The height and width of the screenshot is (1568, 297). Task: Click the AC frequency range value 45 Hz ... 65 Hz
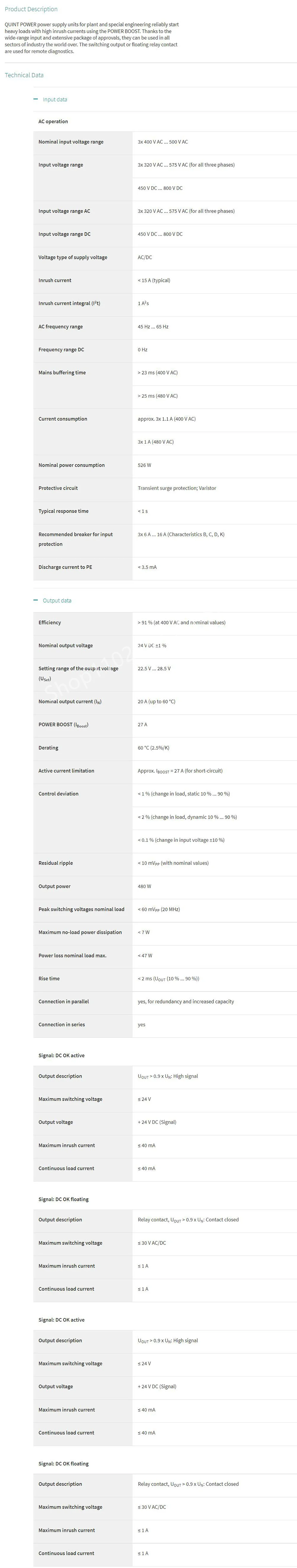click(x=152, y=327)
